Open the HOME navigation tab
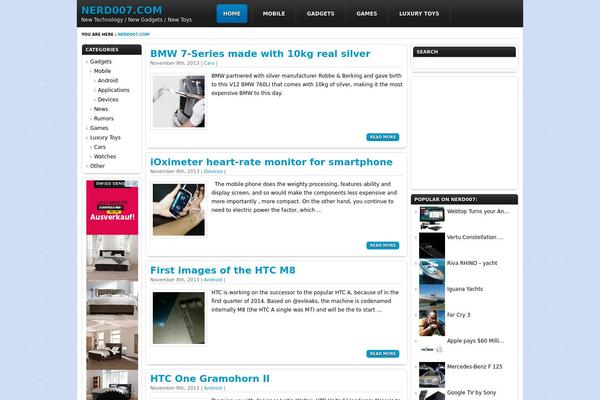This screenshot has width=600, height=400. click(232, 14)
